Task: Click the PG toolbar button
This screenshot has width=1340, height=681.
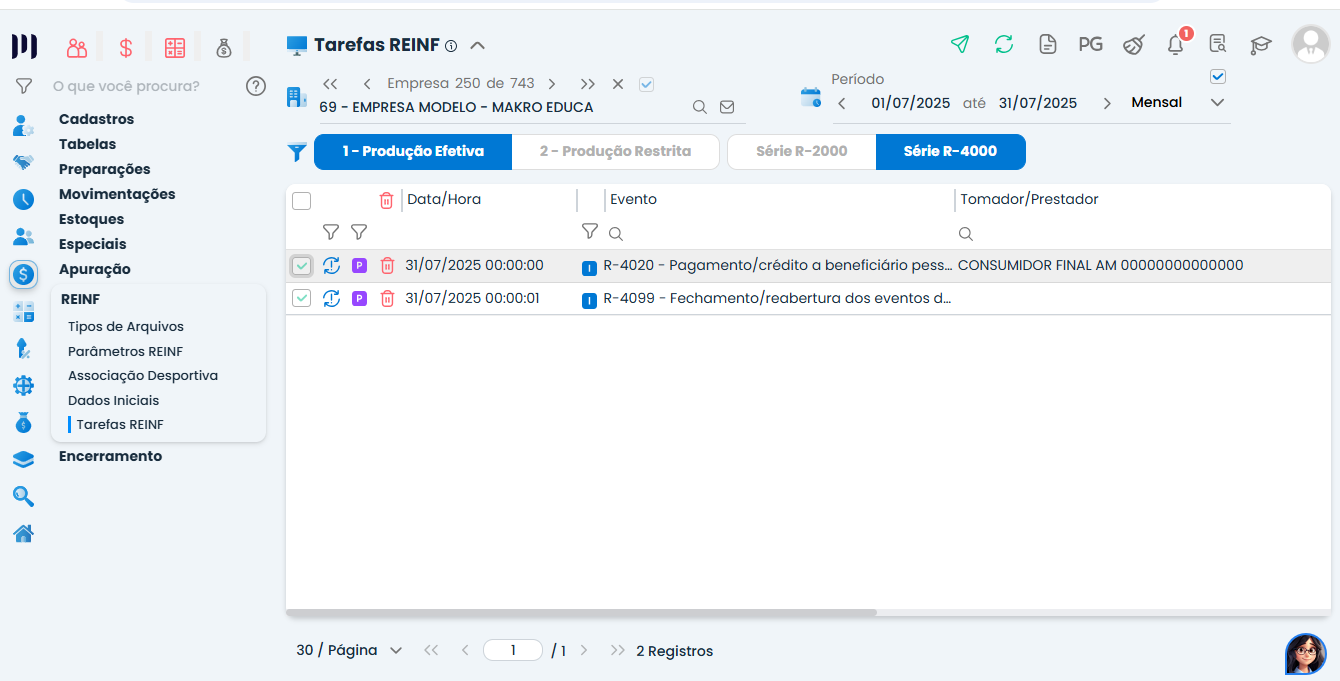Action: (x=1090, y=44)
